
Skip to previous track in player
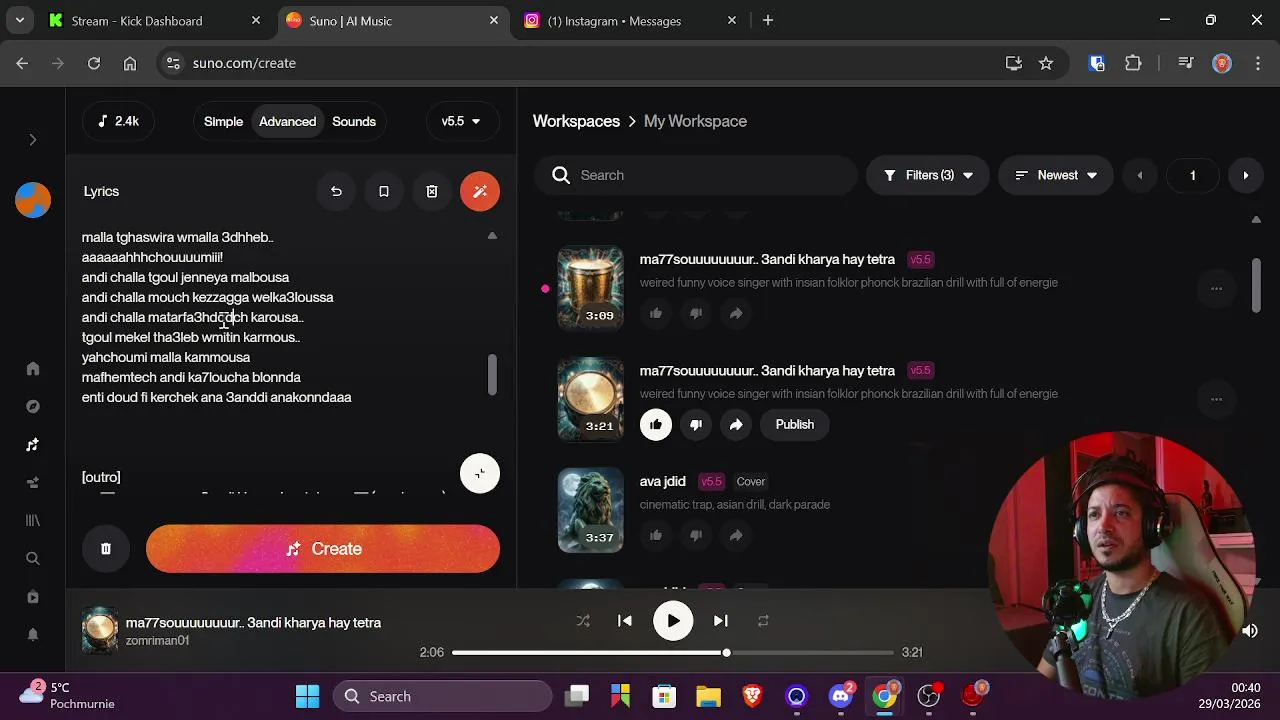pyautogui.click(x=625, y=621)
